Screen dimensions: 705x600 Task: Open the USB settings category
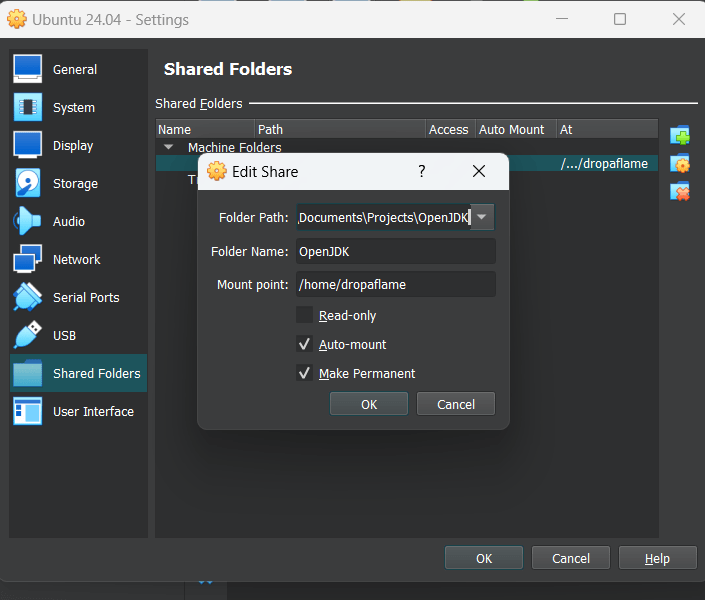click(78, 336)
